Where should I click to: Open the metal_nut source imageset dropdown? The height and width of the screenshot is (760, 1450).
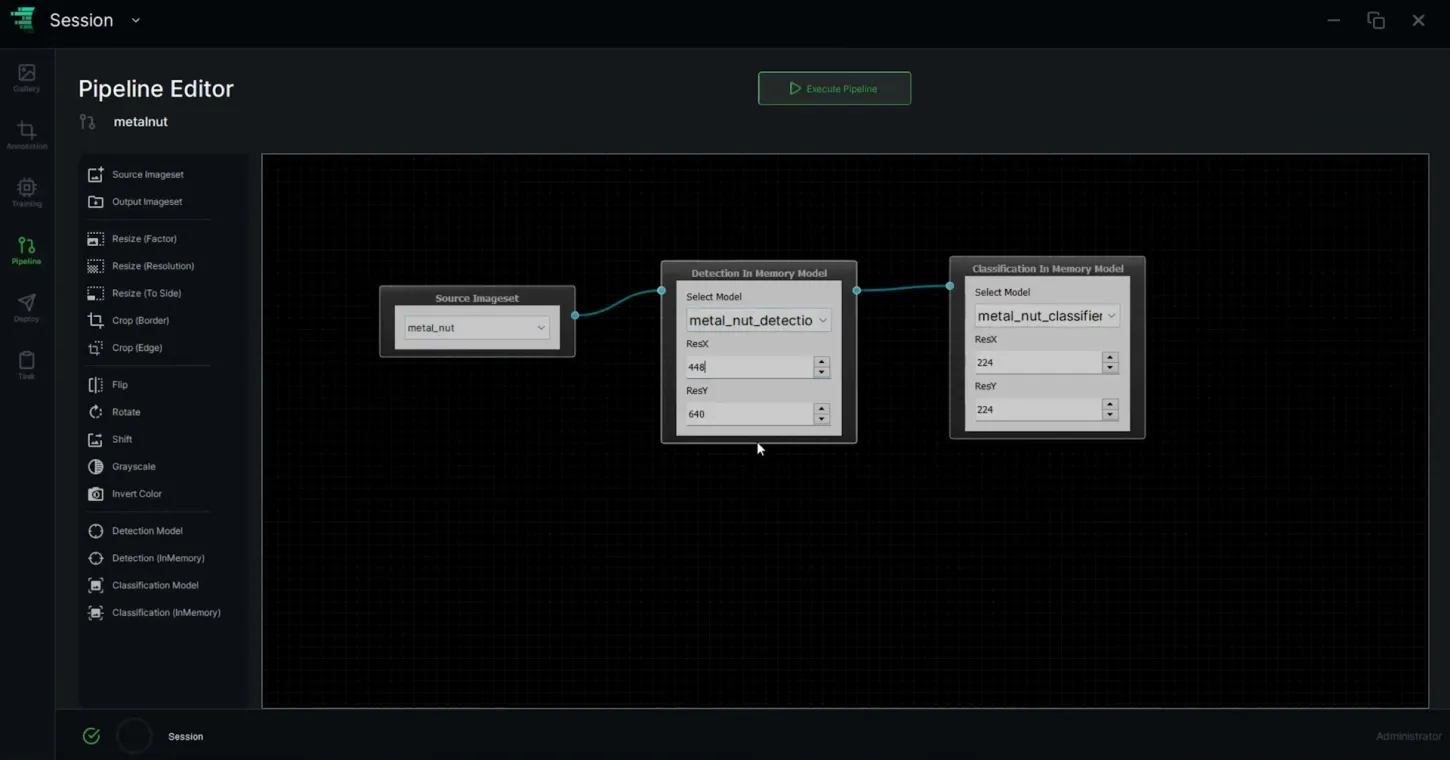(476, 328)
